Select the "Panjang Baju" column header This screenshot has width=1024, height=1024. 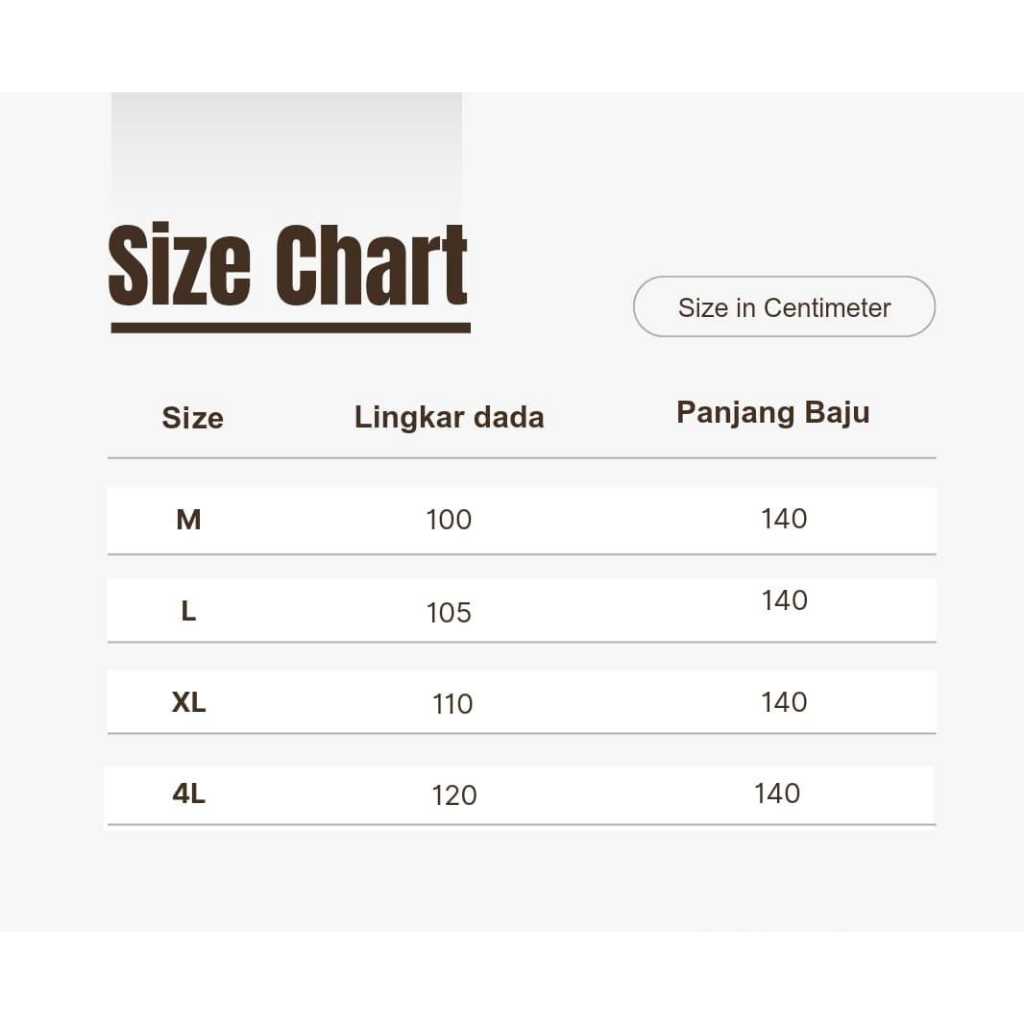[x=773, y=412]
